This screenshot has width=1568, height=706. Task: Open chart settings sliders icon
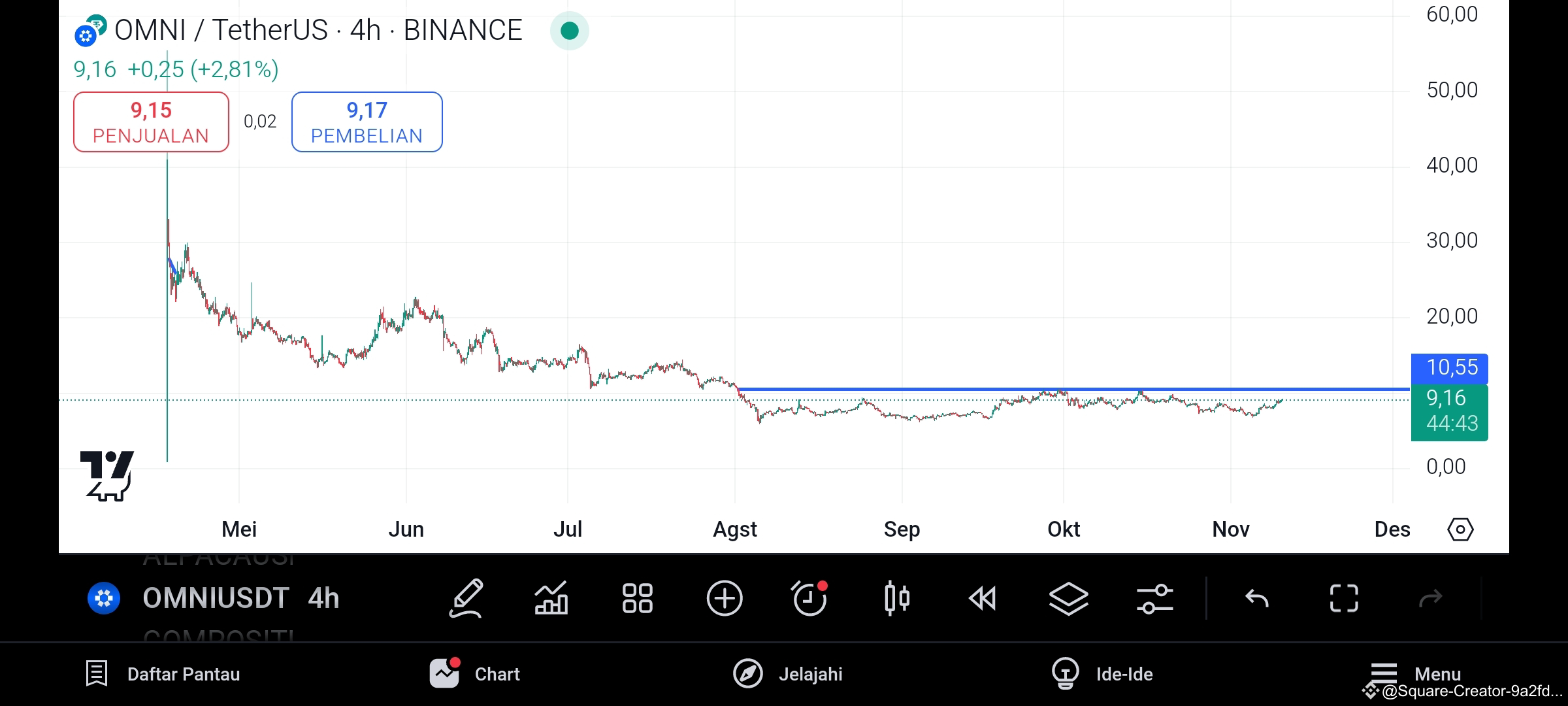1154,598
